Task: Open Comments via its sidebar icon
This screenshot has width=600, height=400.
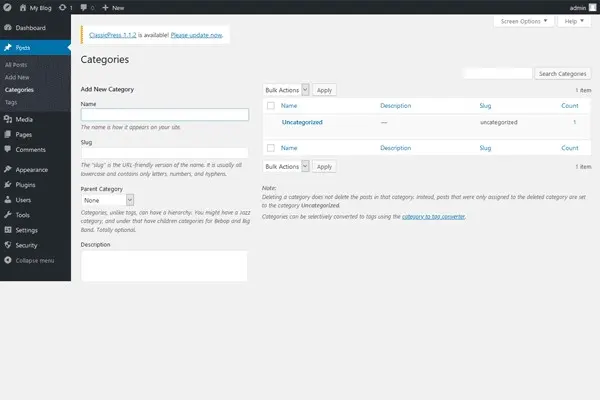Action: pos(8,149)
